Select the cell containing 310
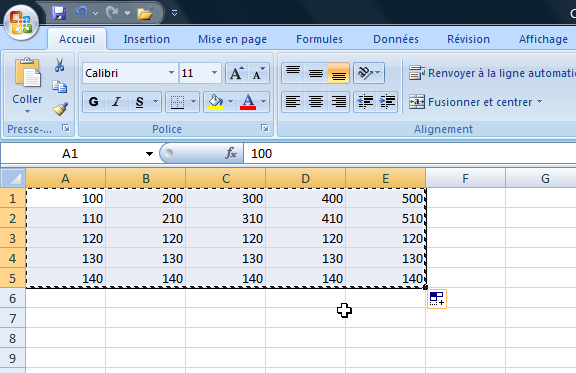 click(x=226, y=218)
